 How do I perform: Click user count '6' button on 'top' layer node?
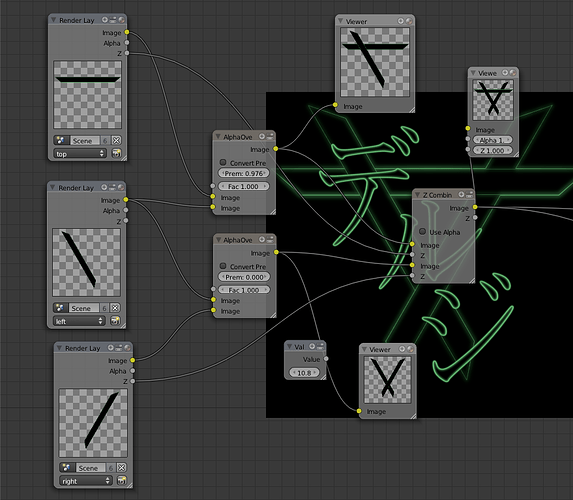tap(105, 140)
